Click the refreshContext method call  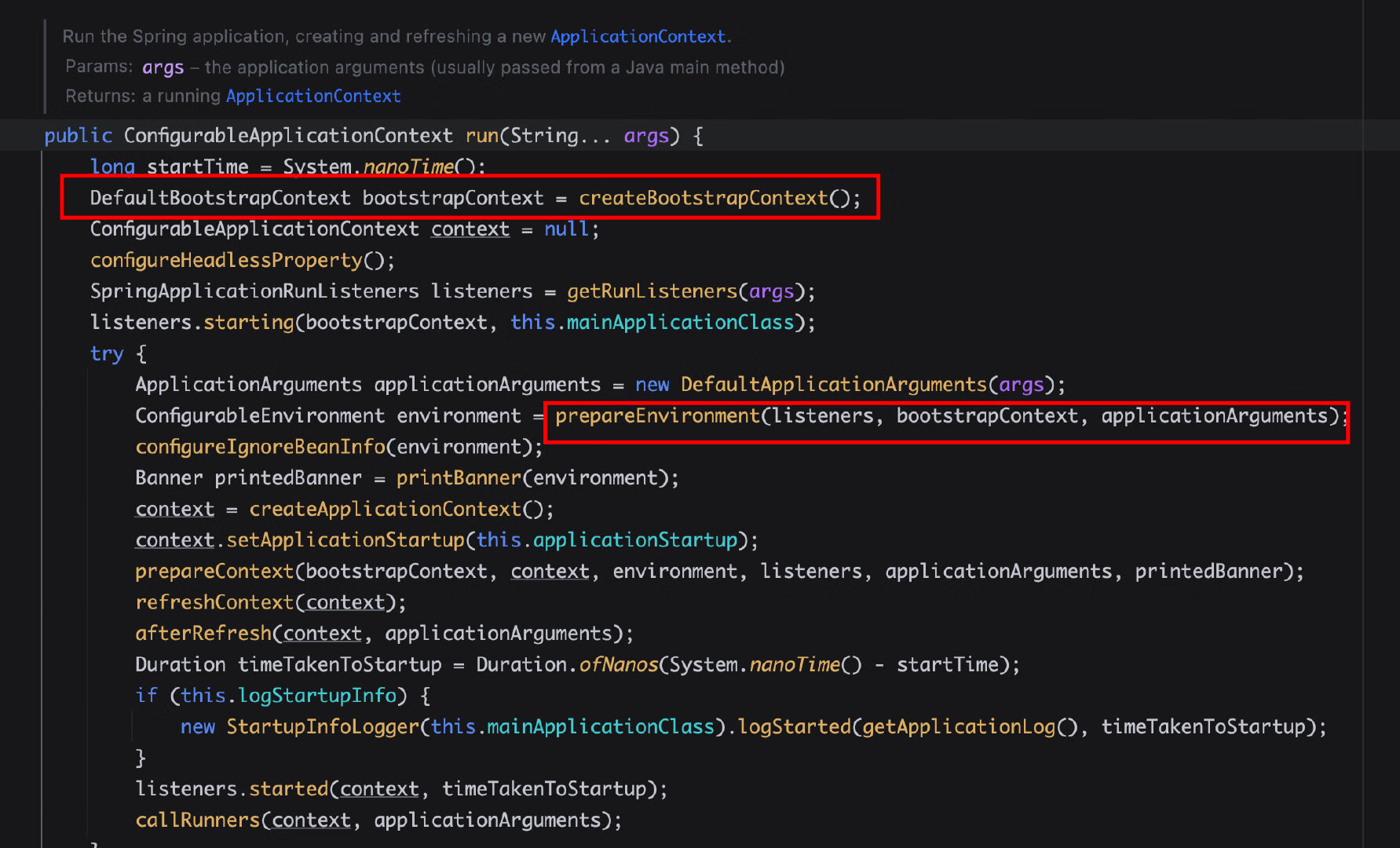point(214,602)
